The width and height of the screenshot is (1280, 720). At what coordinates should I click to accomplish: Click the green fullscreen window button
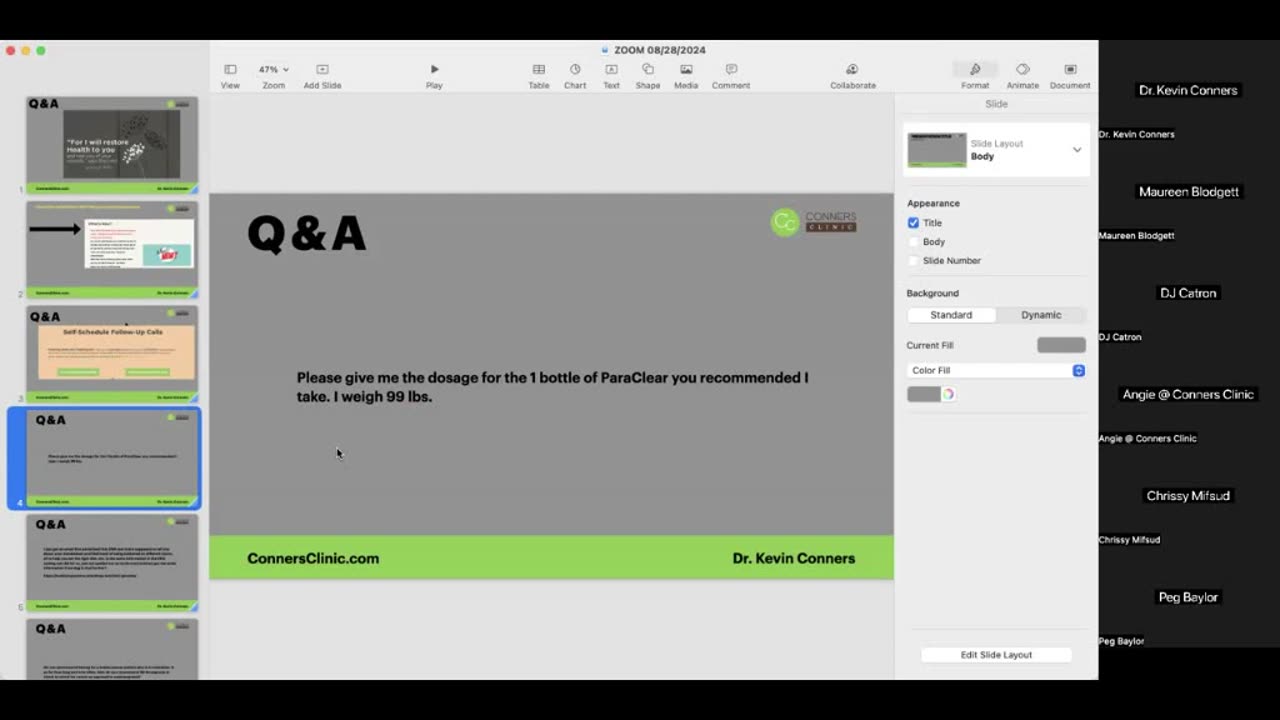point(41,50)
